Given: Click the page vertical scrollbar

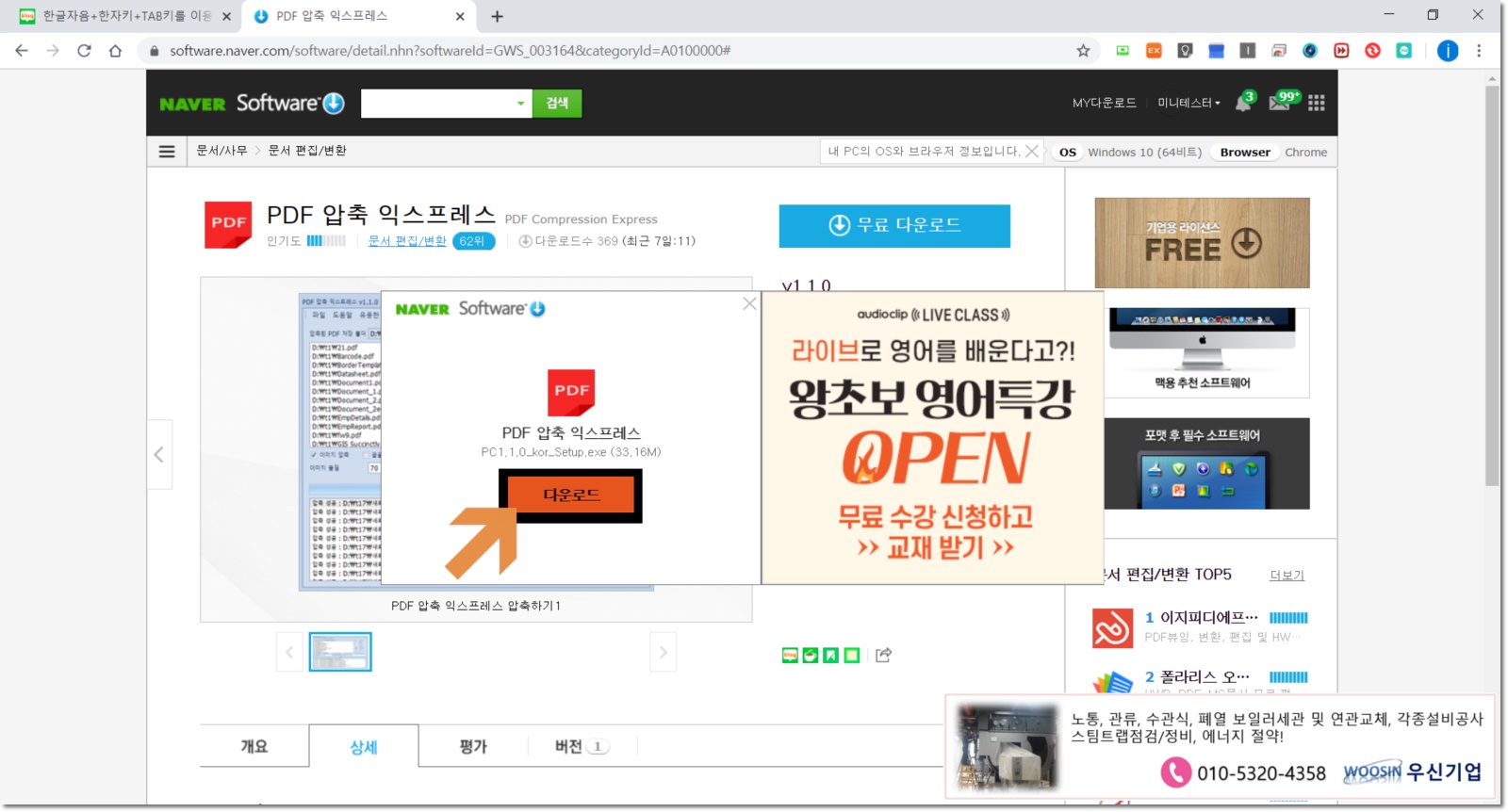Looking at the screenshot, I should point(1492,286).
